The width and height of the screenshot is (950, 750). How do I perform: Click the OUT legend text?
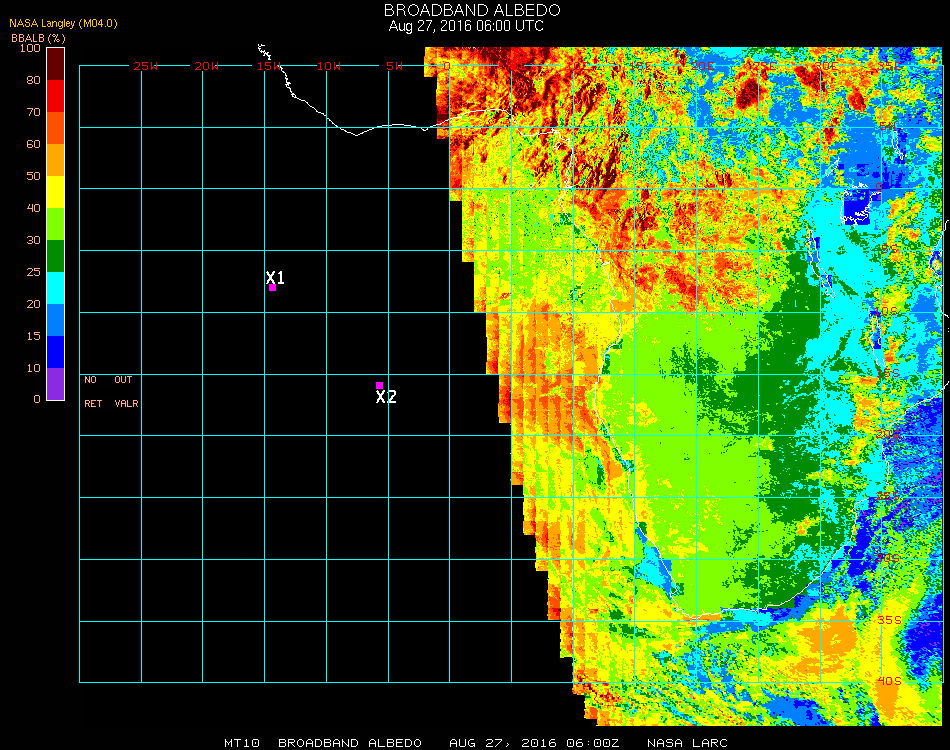point(123,380)
